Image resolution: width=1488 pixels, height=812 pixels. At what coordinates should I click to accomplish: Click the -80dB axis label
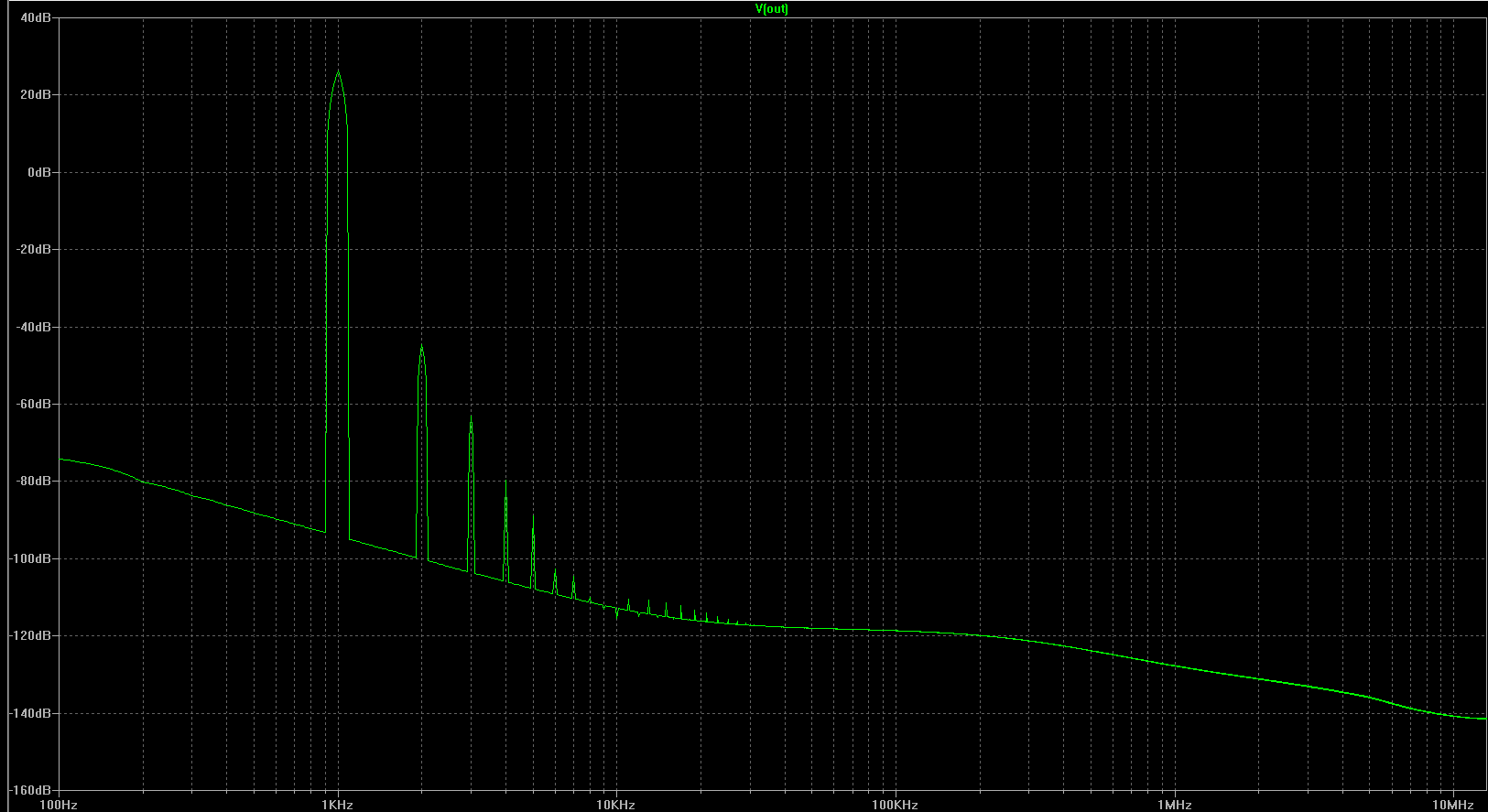click(33, 481)
